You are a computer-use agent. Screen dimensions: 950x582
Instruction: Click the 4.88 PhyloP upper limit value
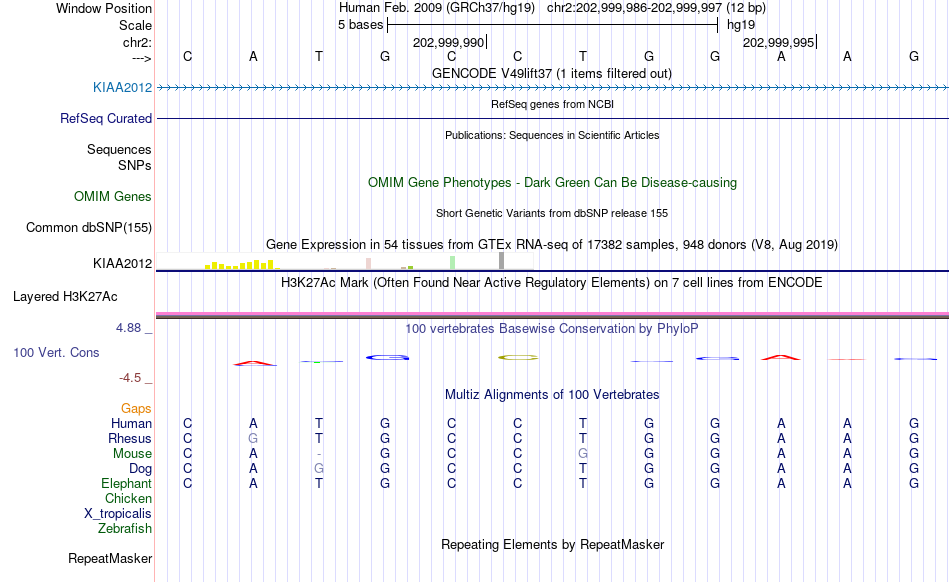(x=128, y=328)
